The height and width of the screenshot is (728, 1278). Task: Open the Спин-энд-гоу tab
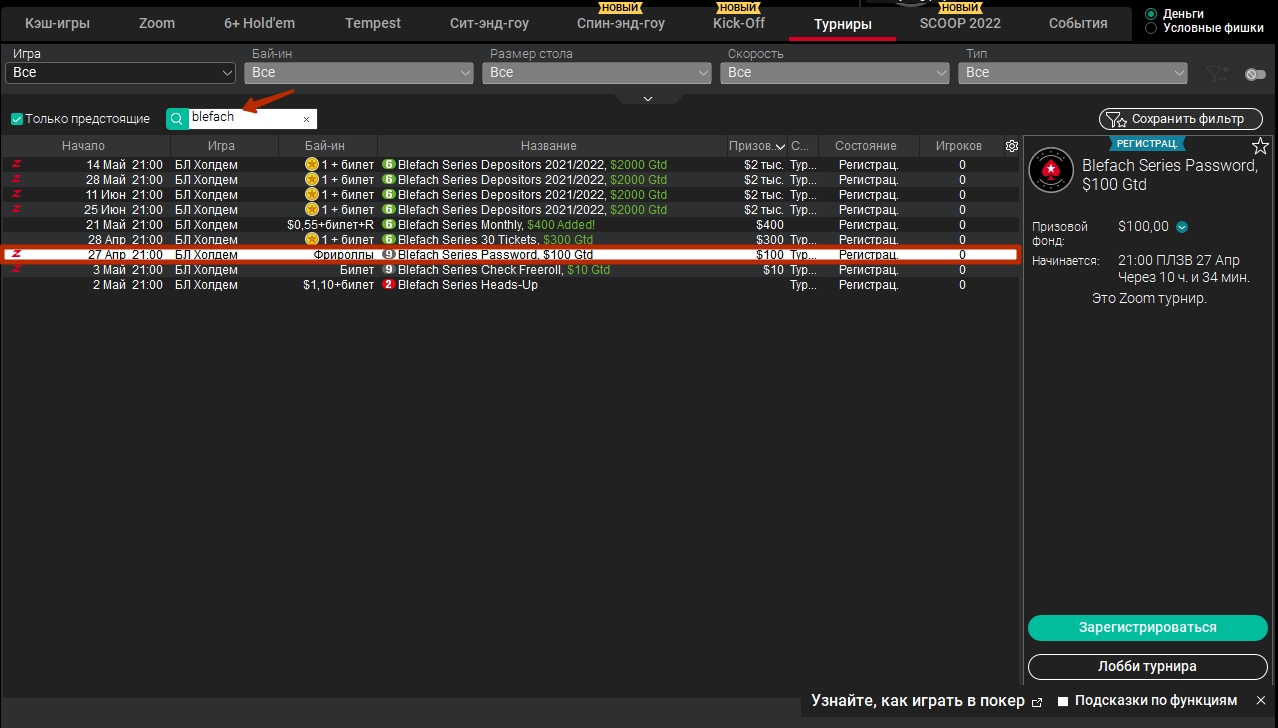tap(621, 23)
